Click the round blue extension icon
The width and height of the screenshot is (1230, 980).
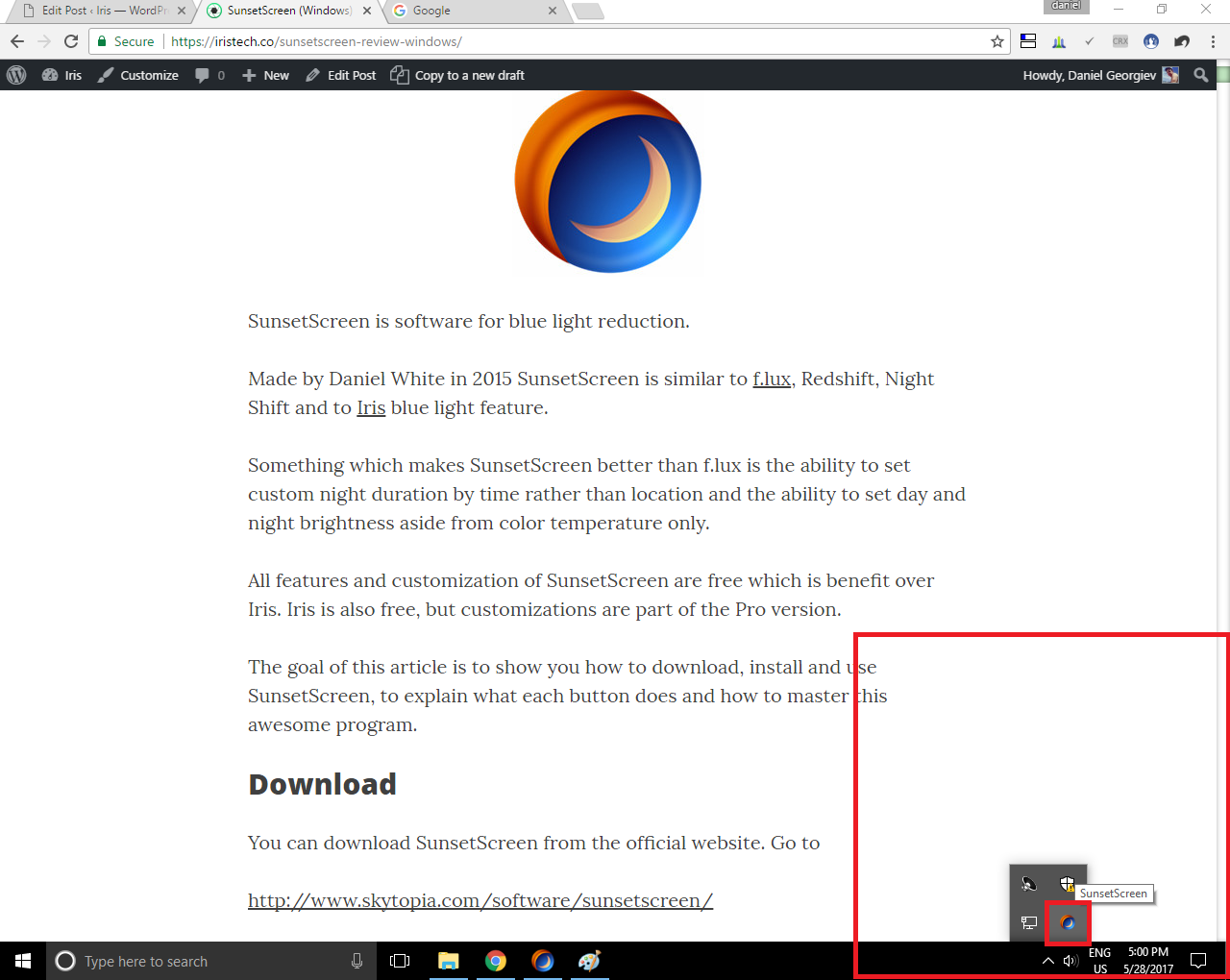point(1151,41)
